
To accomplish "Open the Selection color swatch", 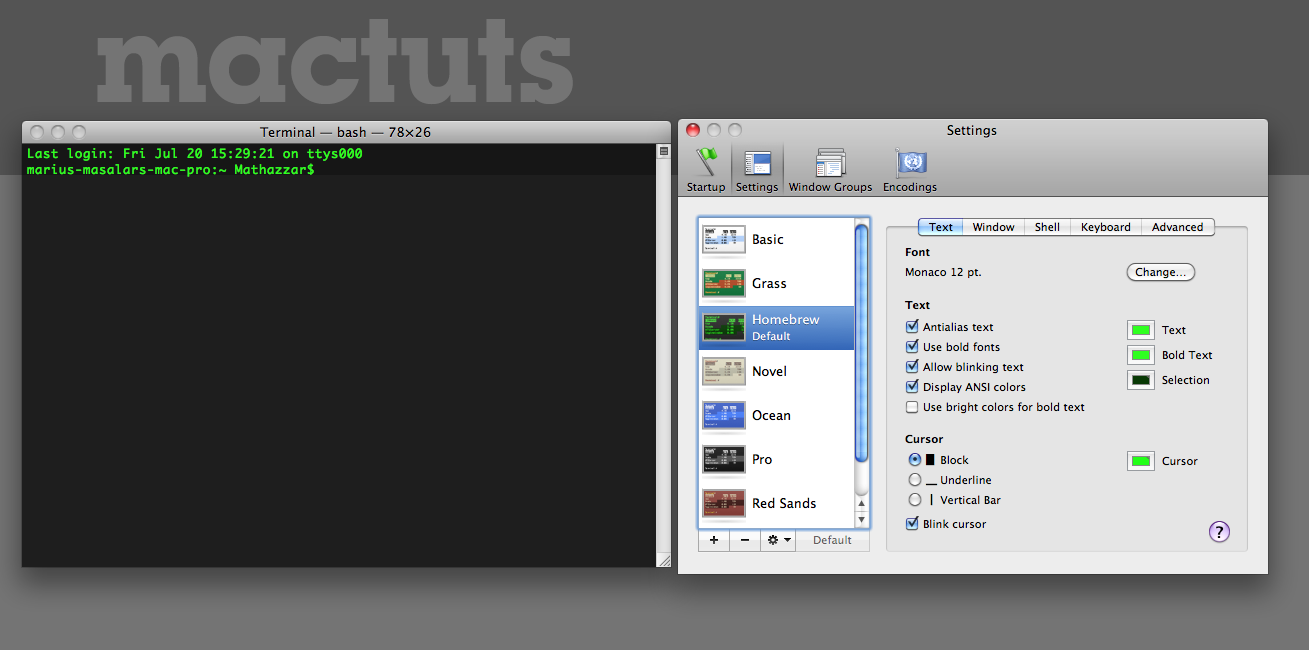I will click(x=1141, y=380).
